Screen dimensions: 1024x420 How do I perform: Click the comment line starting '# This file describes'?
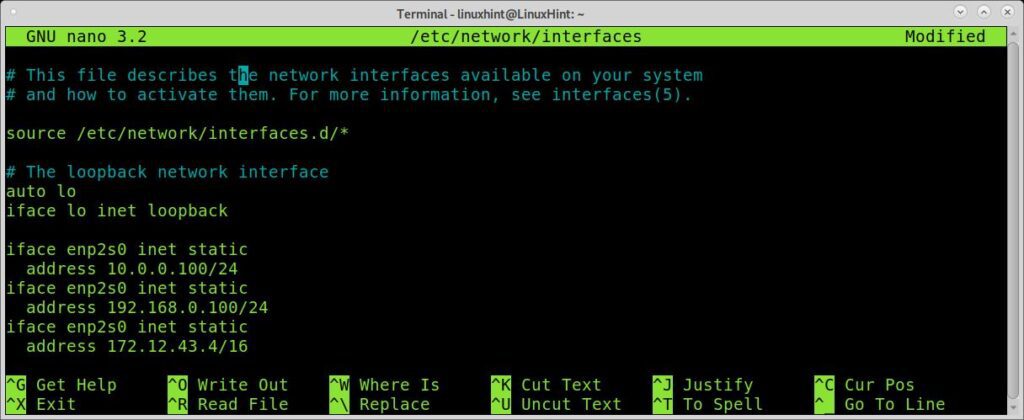point(355,76)
